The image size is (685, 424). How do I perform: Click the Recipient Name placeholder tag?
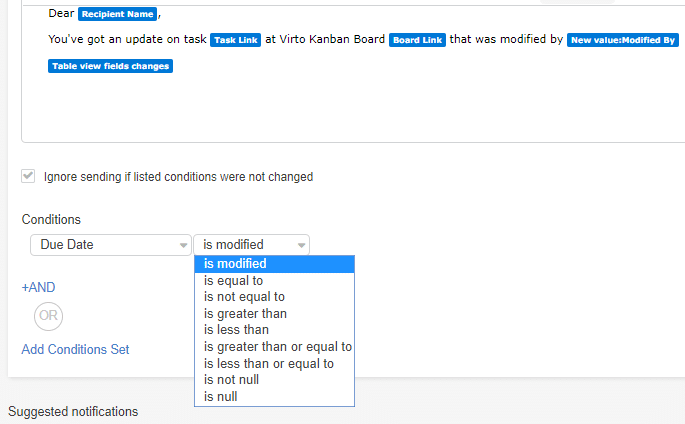[118, 14]
